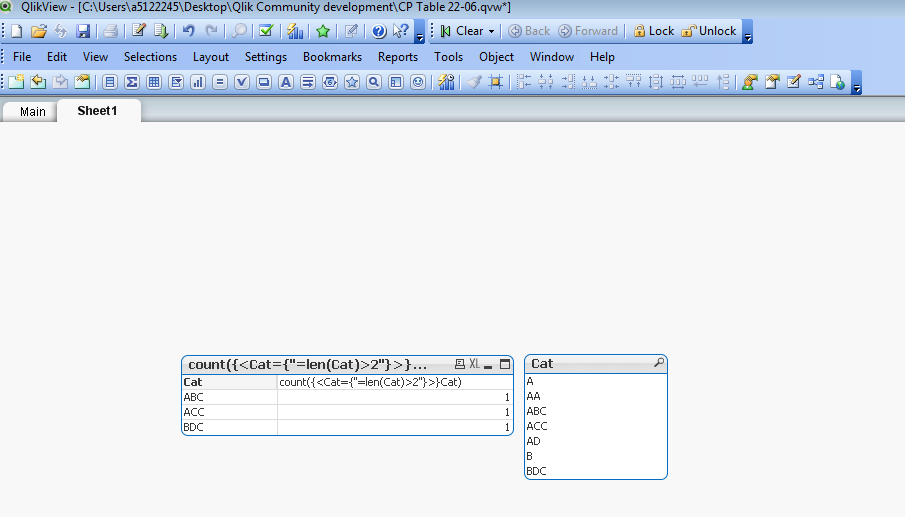Open the Layout menu
The width and height of the screenshot is (905, 517).
[x=211, y=57]
